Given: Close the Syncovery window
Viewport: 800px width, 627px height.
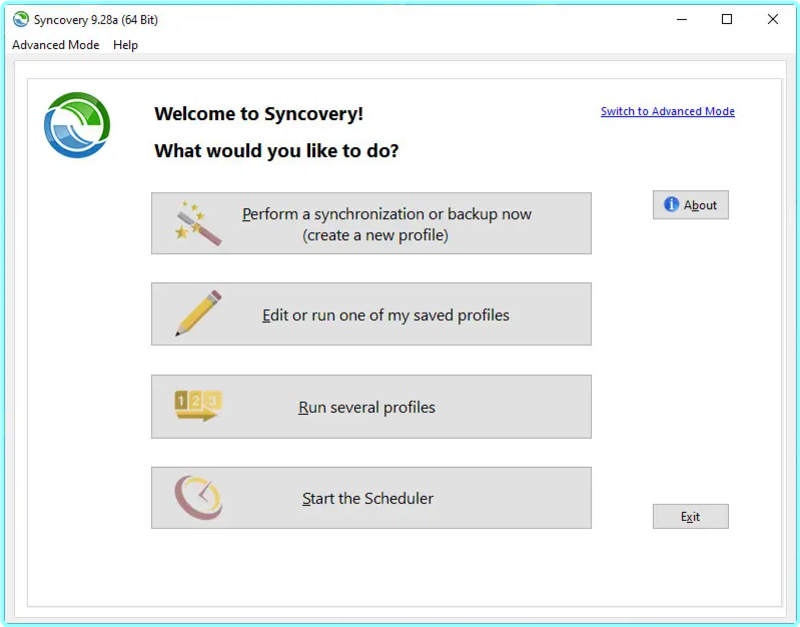Looking at the screenshot, I should 772,19.
